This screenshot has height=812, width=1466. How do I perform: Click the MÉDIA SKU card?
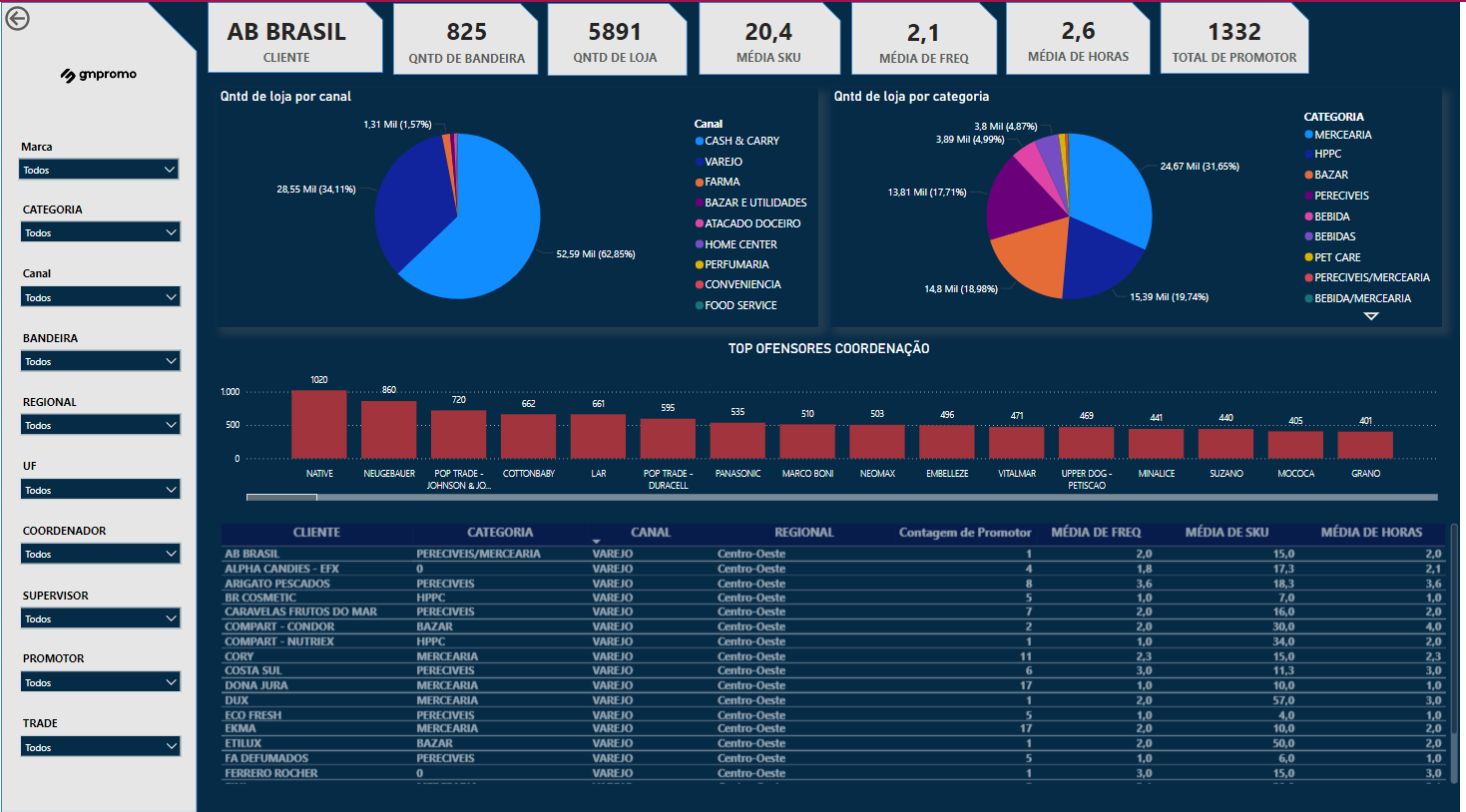(768, 40)
